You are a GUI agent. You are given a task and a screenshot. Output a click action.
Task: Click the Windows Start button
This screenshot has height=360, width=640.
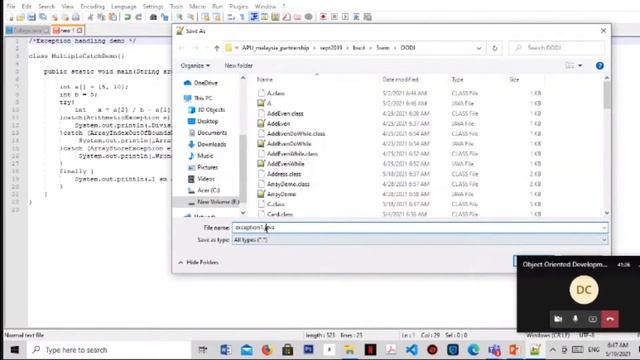coord(15,350)
